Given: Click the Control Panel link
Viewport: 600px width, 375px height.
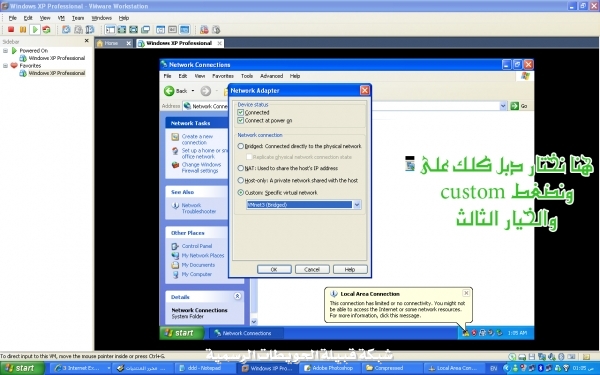Looking at the screenshot, I should [x=197, y=246].
